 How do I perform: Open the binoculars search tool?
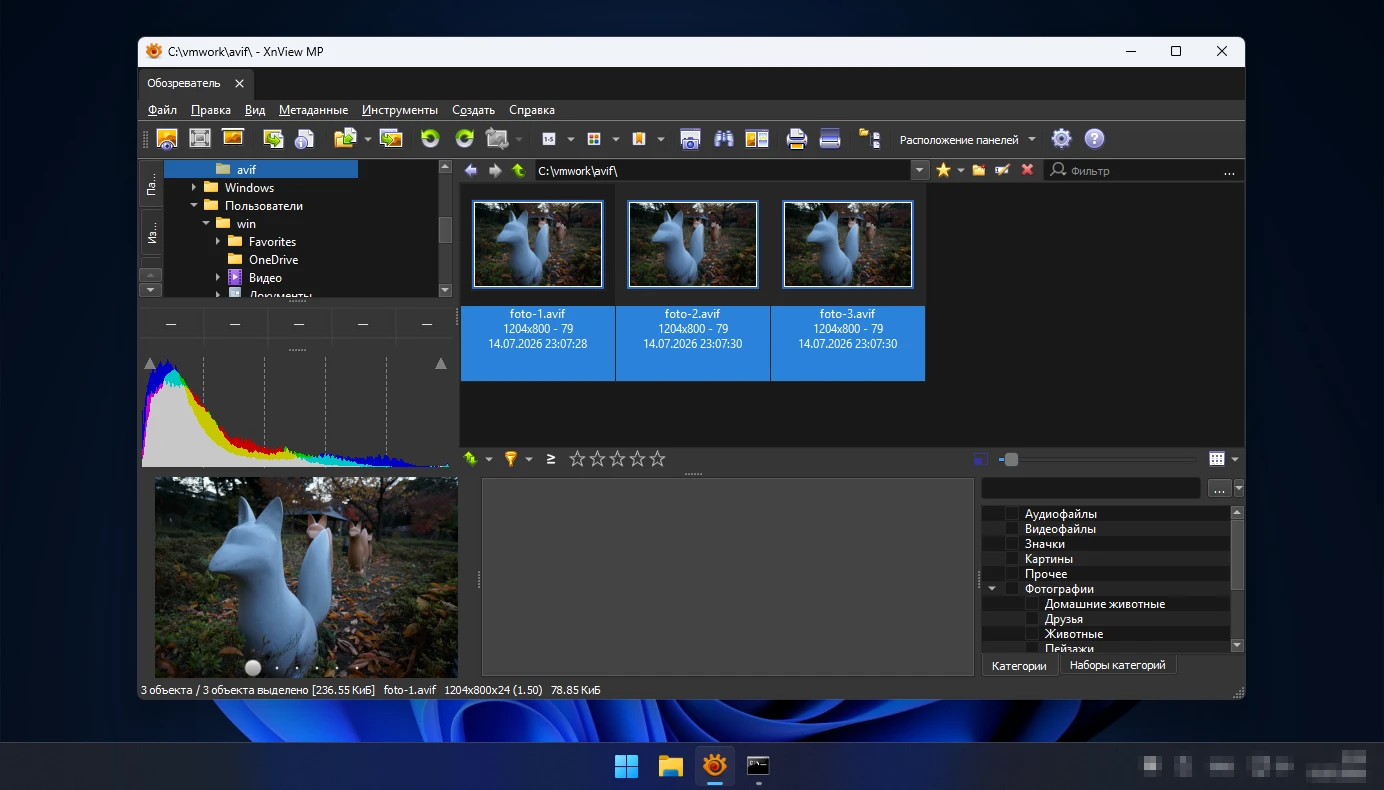(724, 139)
